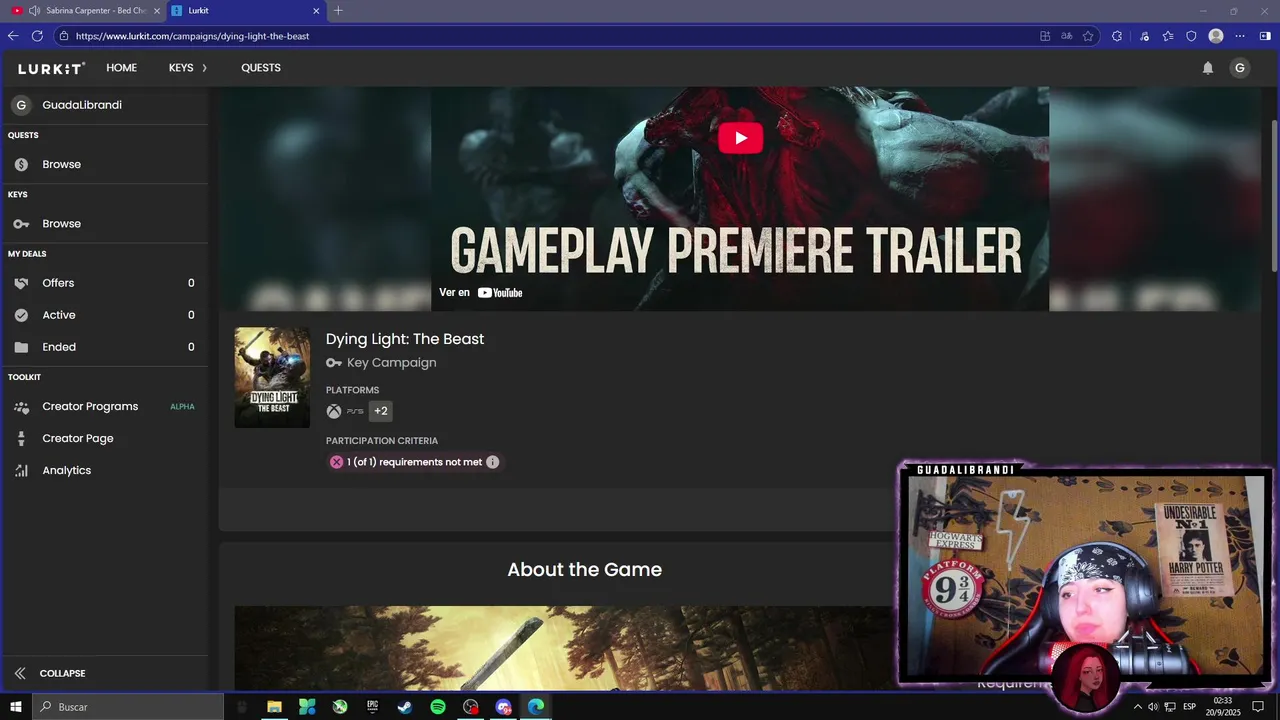Open the volume control in system tray
Viewport: 1280px width, 720px height.
[x=1153, y=707]
